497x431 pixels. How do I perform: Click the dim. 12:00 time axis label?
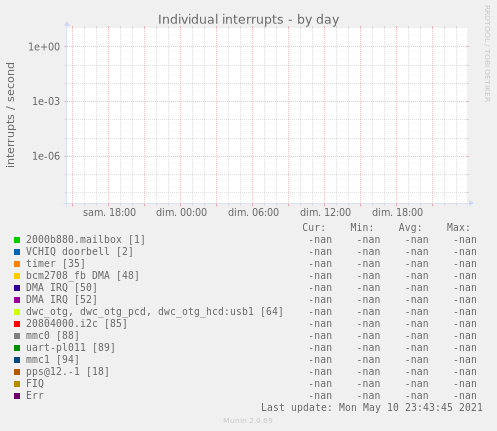click(x=325, y=212)
